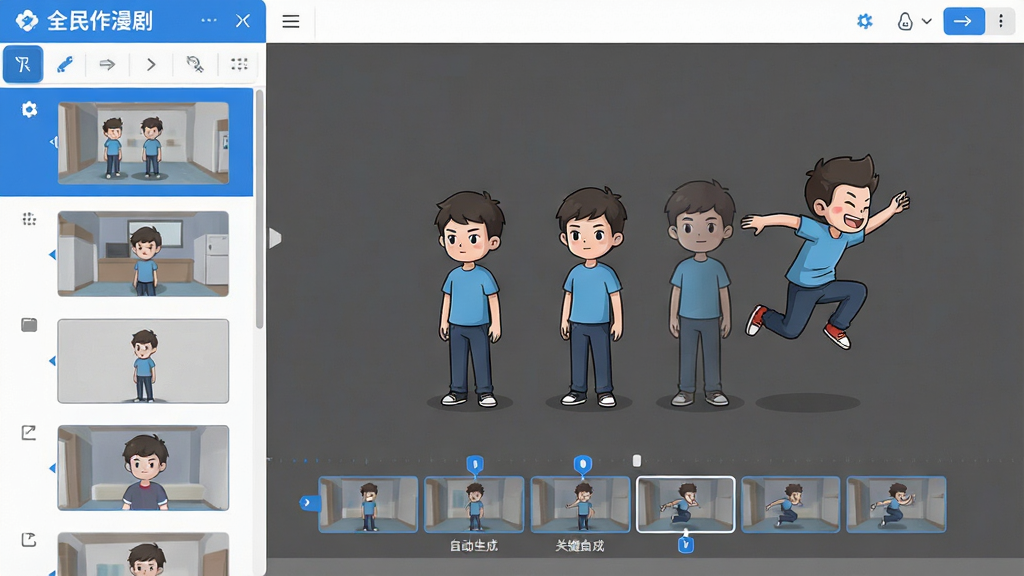1024x576 pixels.
Task: Collapse the arrow beside the selected scene
Action: tap(54, 142)
